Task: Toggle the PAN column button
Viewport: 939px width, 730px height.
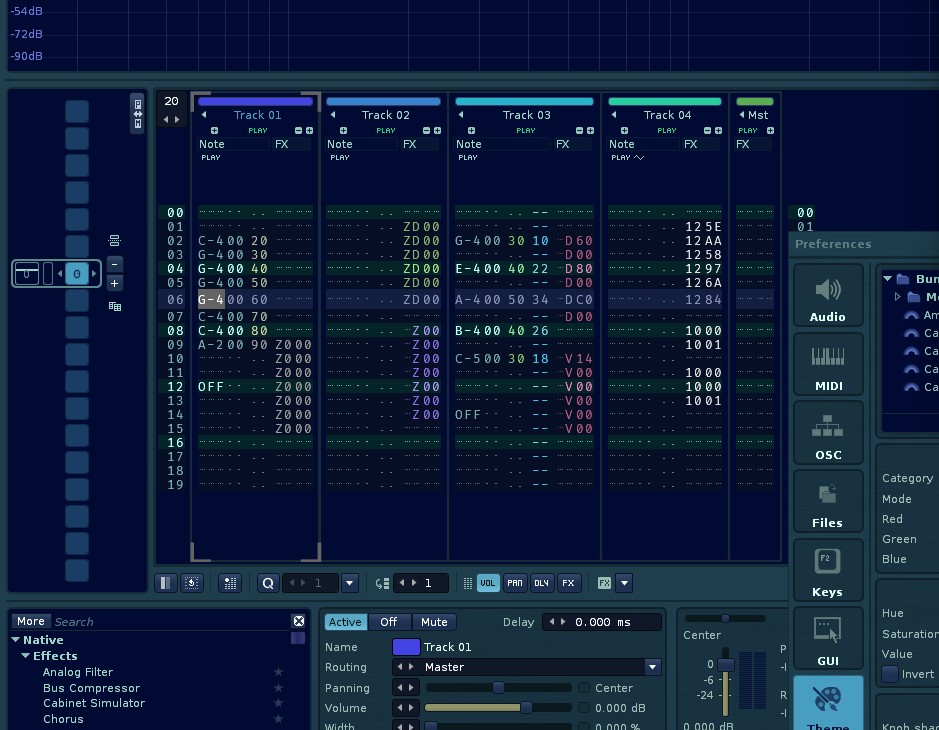Action: (x=514, y=583)
